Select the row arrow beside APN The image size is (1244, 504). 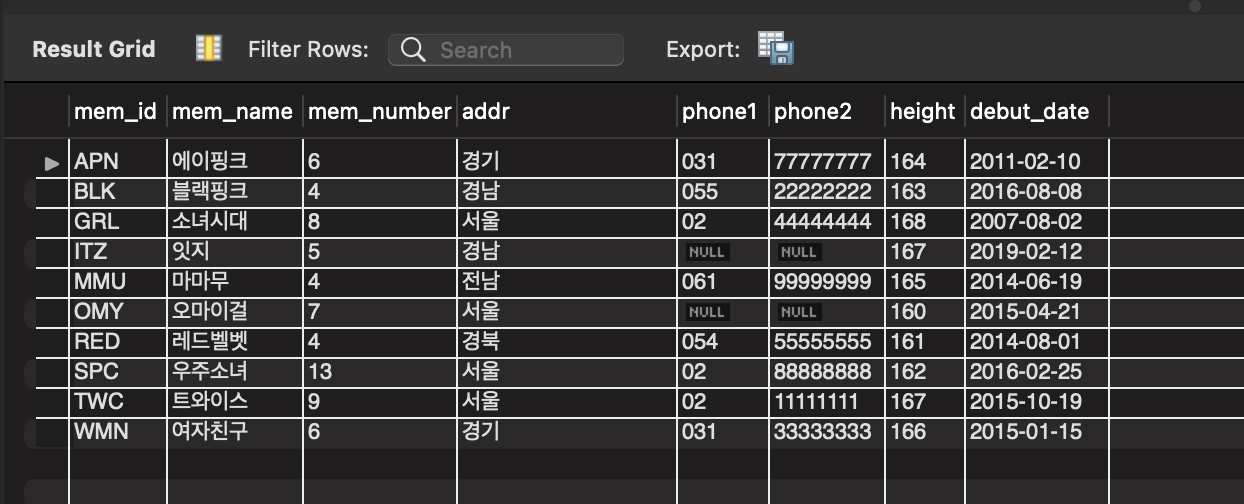point(53,162)
